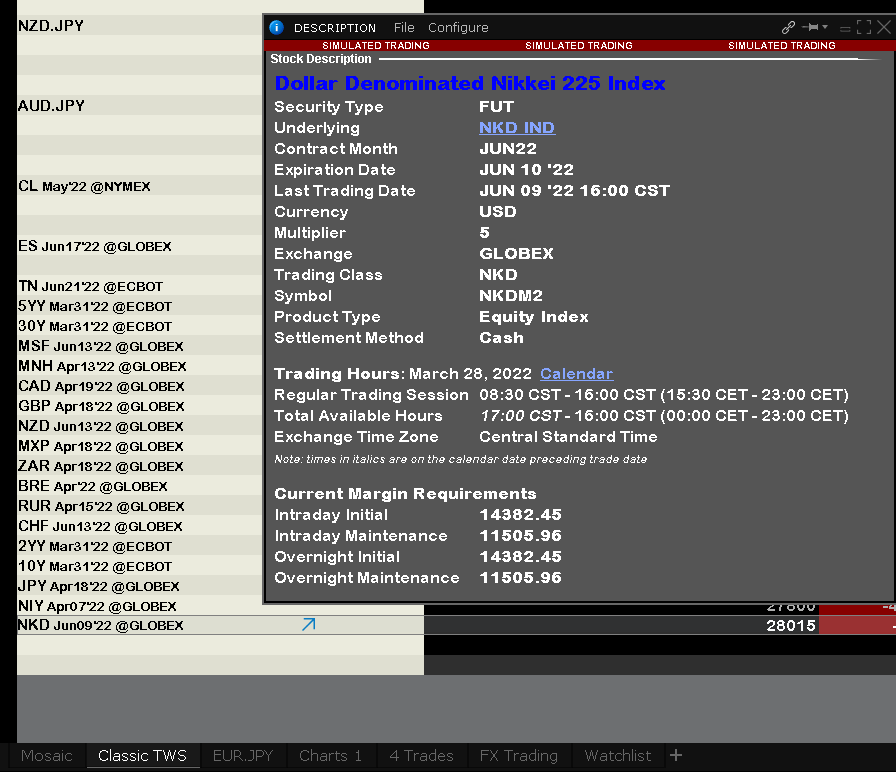Switch to the EUR.JPY tab

click(242, 756)
